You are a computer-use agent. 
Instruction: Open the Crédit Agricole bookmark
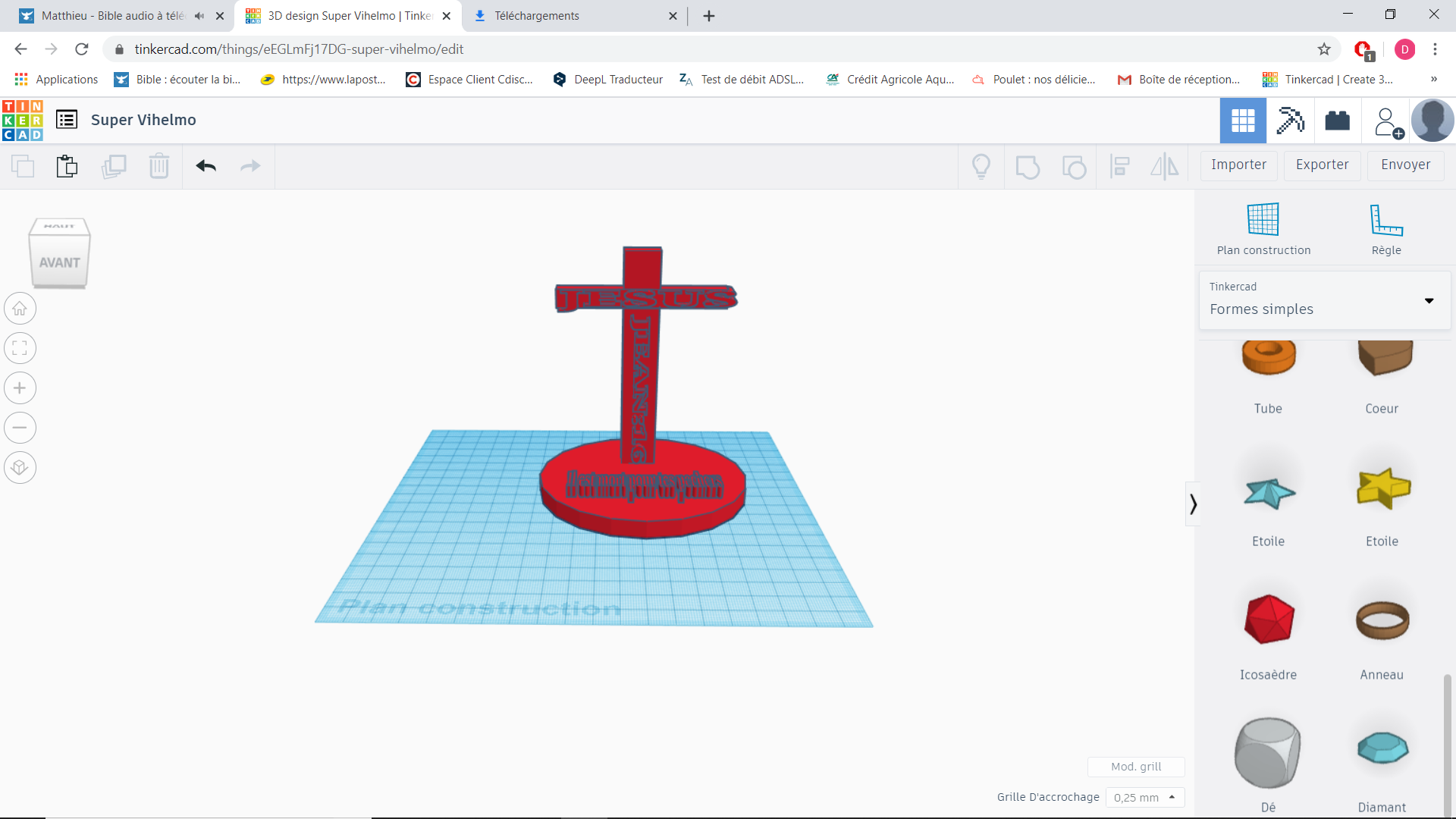pos(890,79)
